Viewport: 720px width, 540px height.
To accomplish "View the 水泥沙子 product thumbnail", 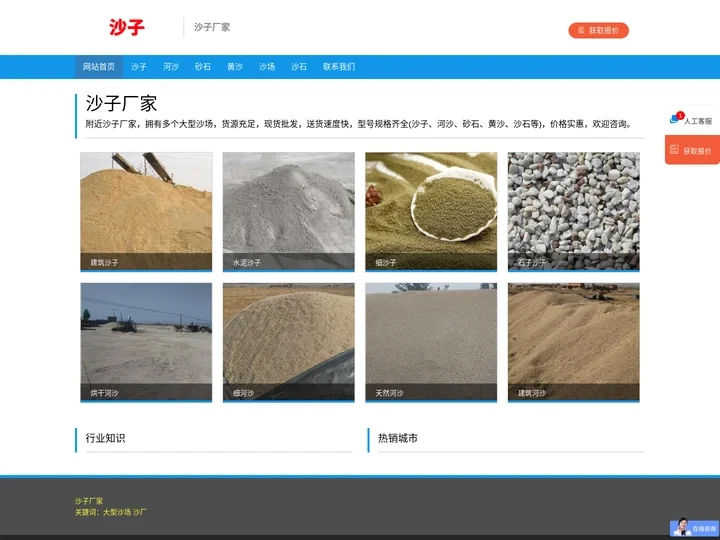I will pyautogui.click(x=288, y=210).
